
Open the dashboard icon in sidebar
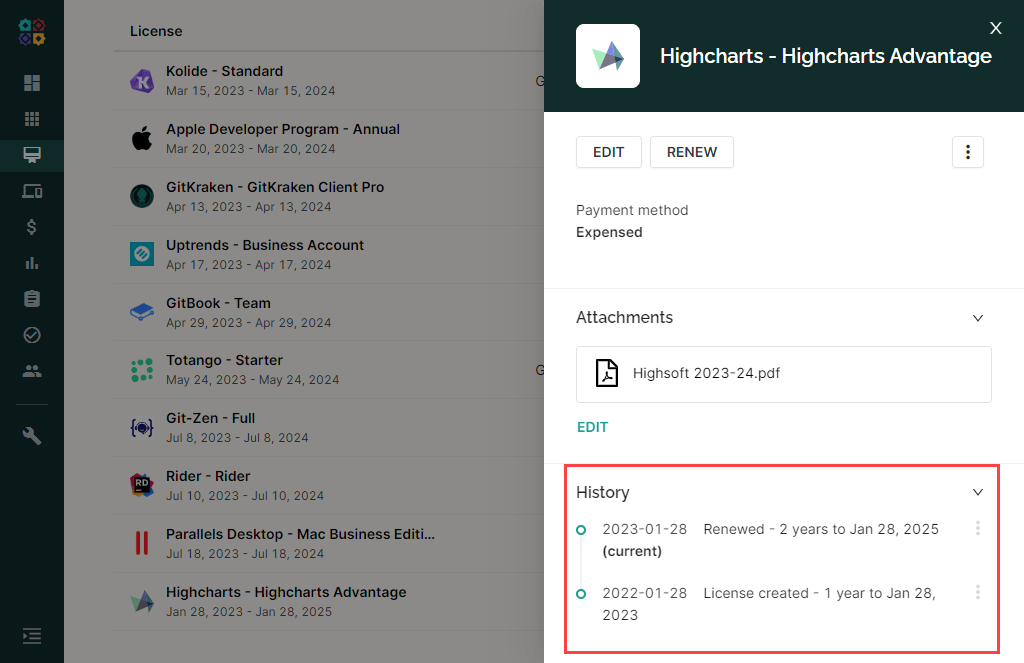pyautogui.click(x=32, y=83)
